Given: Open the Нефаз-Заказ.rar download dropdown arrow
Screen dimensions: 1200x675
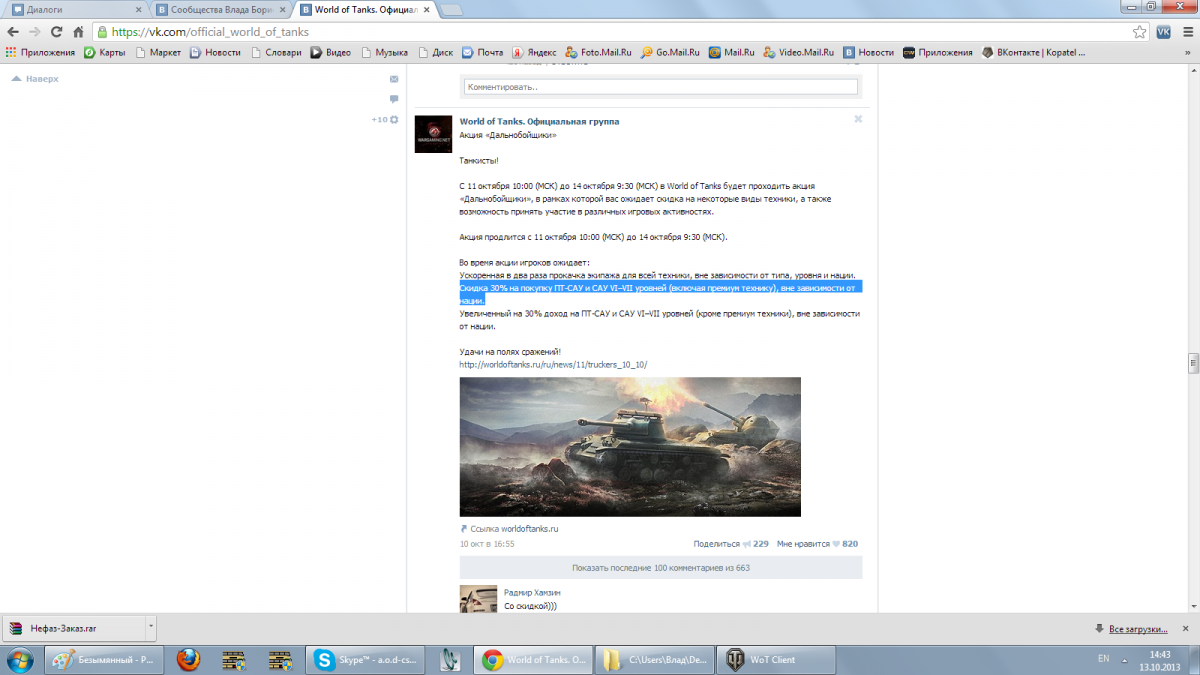Looking at the screenshot, I should [x=150, y=628].
